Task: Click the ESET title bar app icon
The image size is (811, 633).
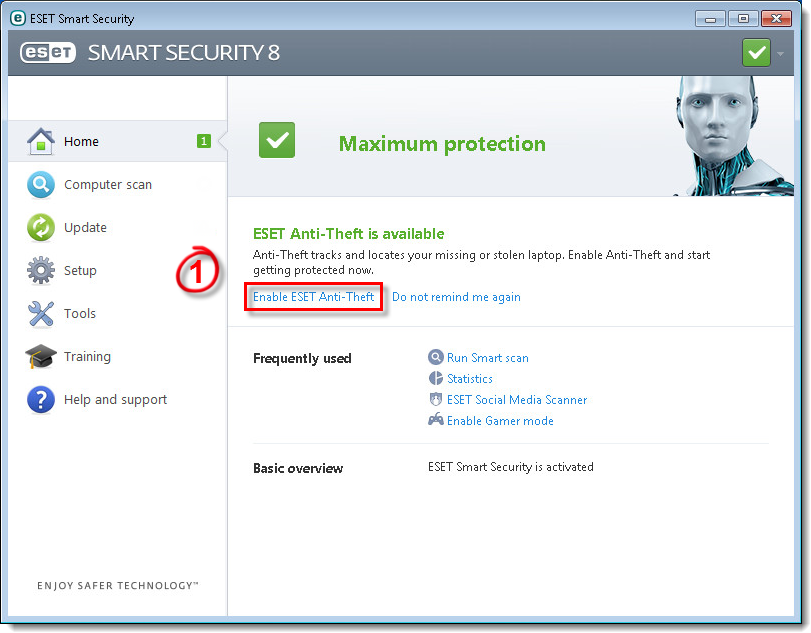Action: 17,18
